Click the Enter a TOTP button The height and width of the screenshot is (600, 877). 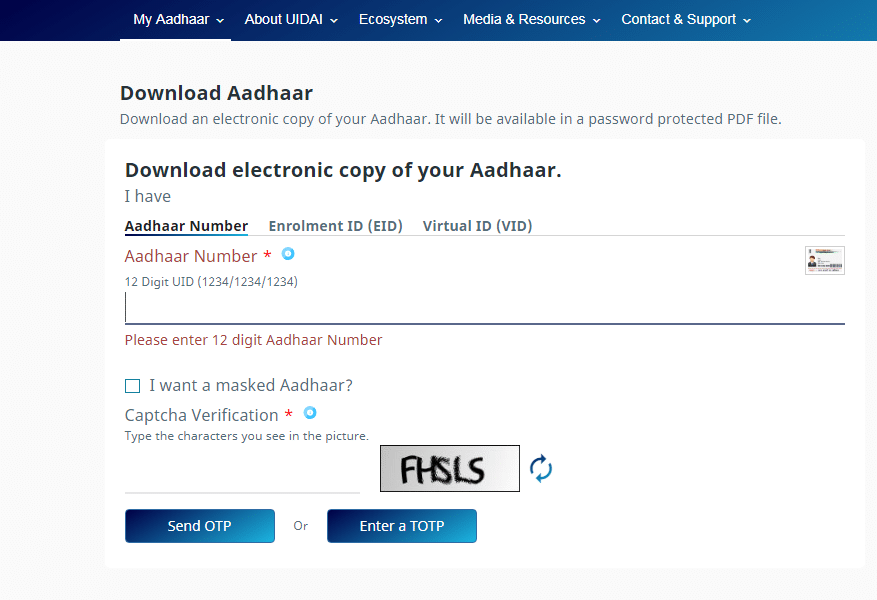click(x=401, y=526)
